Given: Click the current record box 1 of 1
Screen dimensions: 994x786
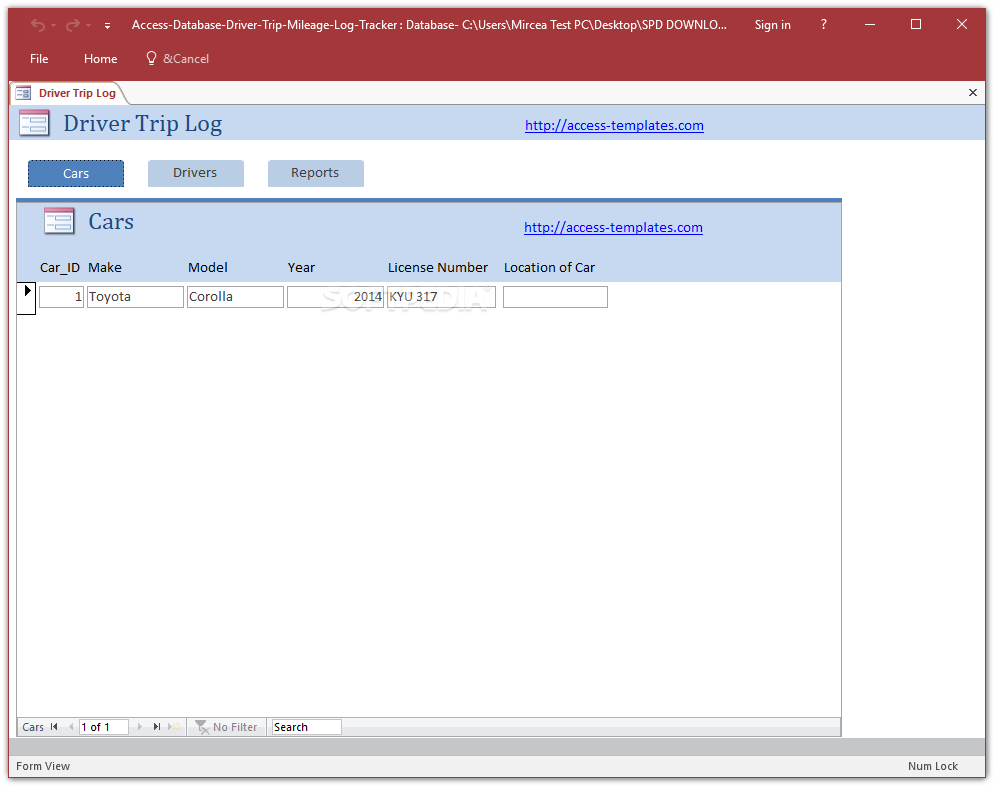Looking at the screenshot, I should [x=103, y=726].
